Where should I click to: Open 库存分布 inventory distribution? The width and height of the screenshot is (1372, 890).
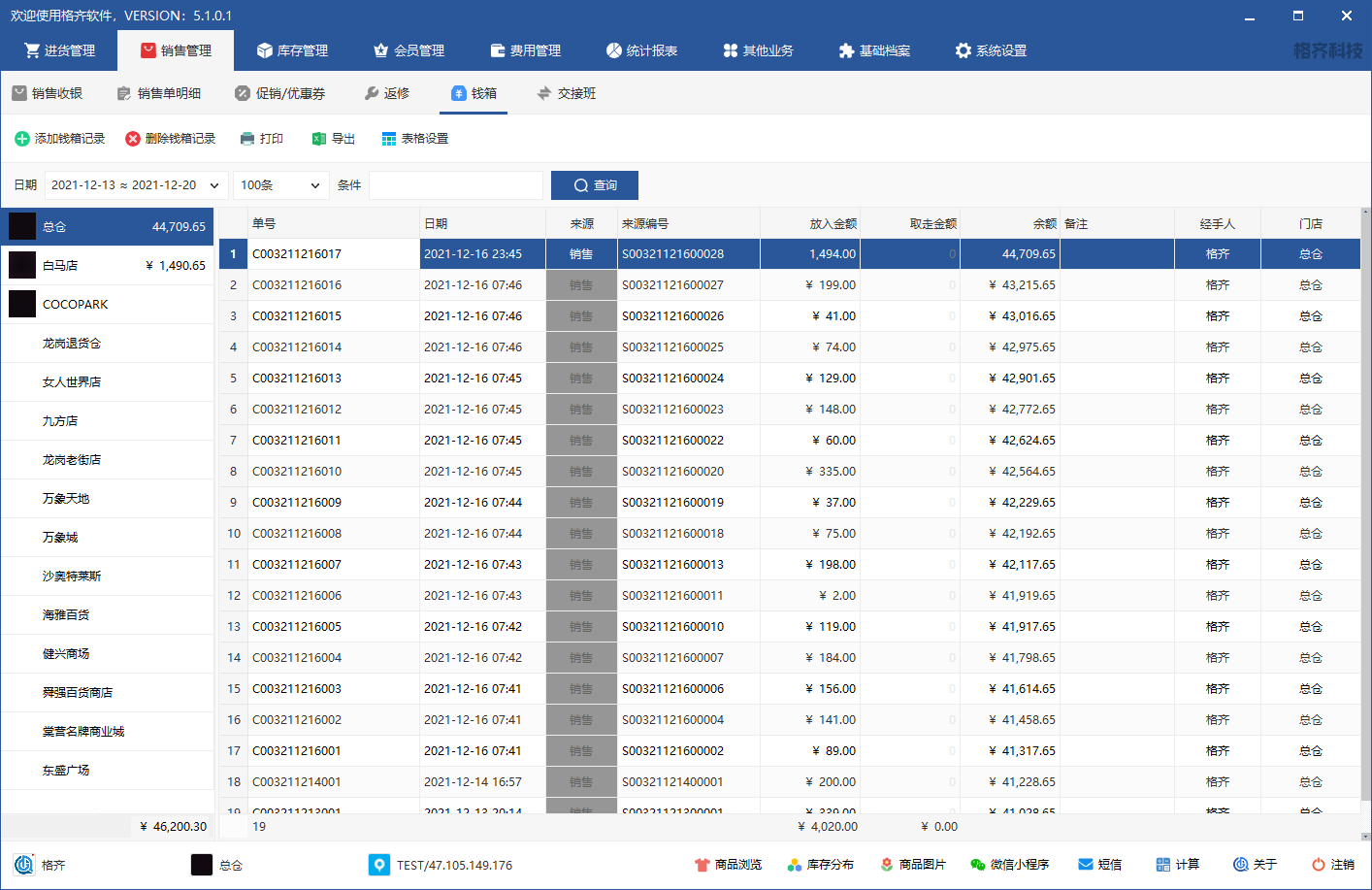[821, 865]
